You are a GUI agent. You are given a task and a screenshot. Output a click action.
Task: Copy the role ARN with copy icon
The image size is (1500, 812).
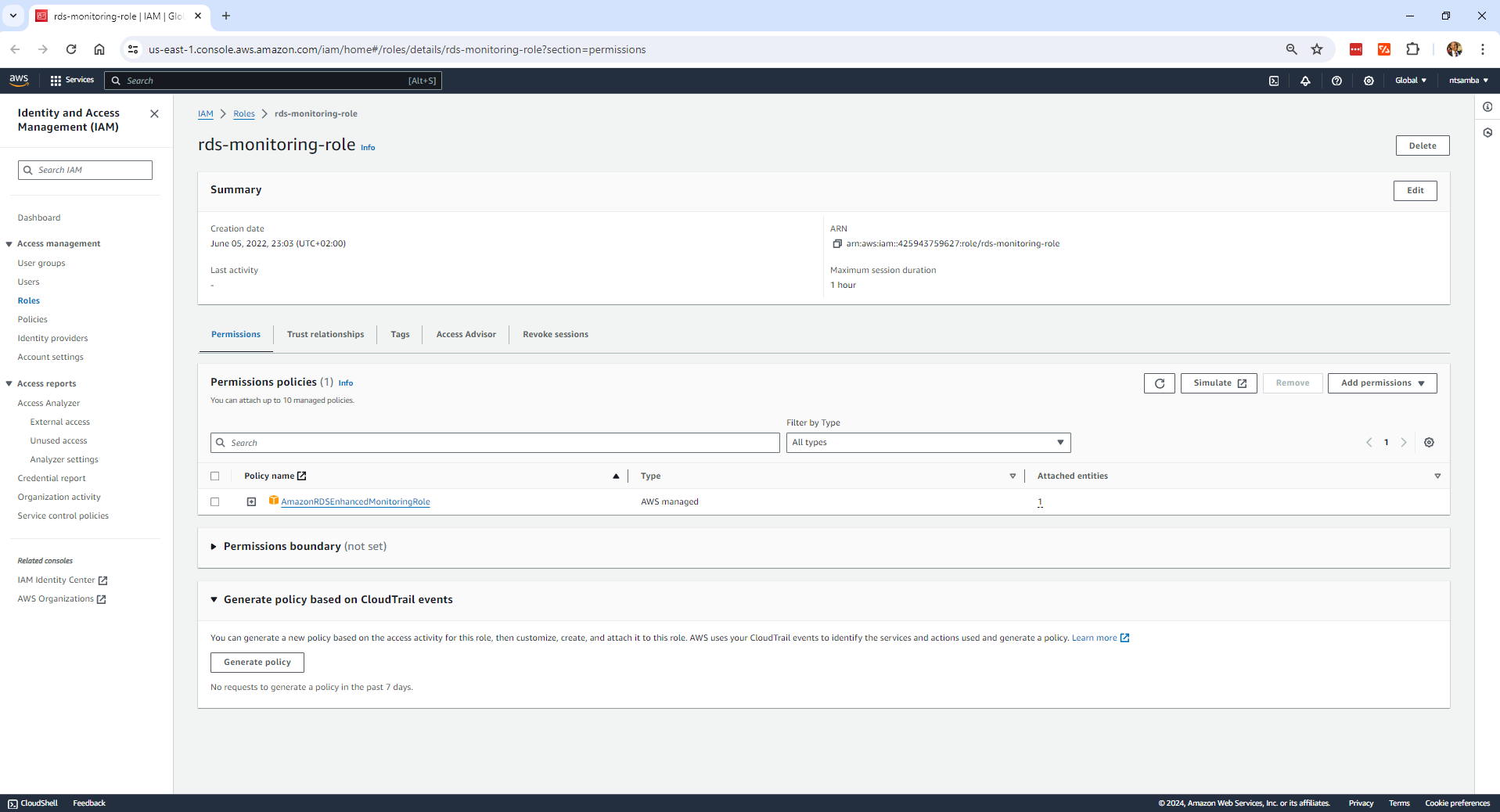pyautogui.click(x=836, y=244)
